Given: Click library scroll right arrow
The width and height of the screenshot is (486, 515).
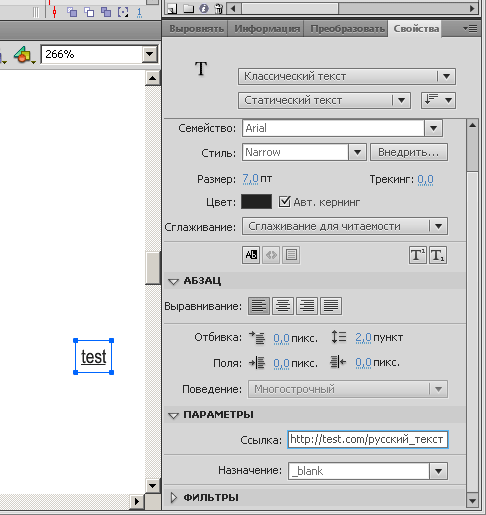Looking at the screenshot, I should pyautogui.click(x=472, y=8).
